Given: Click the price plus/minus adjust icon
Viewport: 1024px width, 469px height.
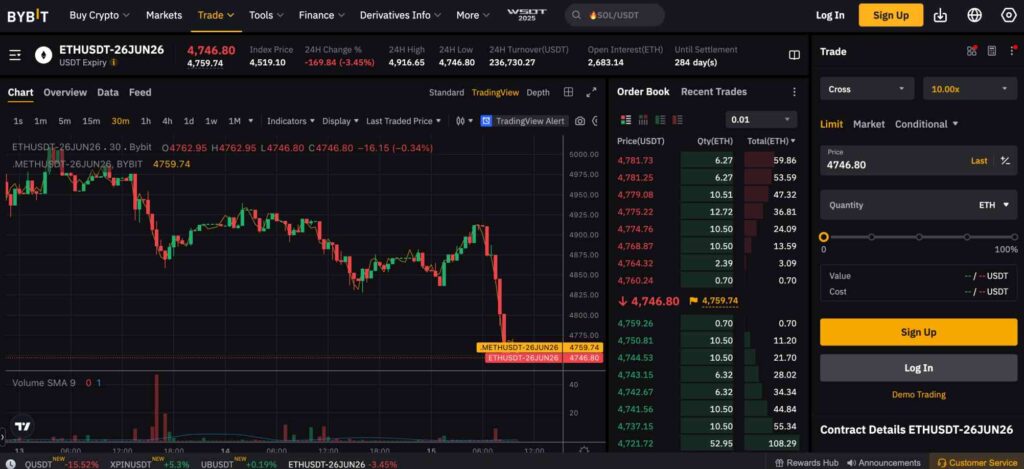Looking at the screenshot, I should [x=1005, y=161].
